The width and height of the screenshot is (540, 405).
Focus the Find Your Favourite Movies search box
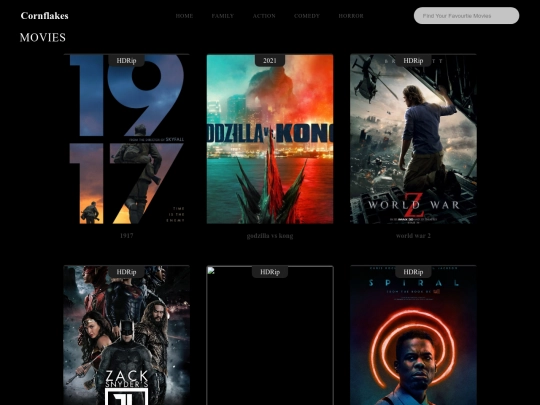click(466, 15)
